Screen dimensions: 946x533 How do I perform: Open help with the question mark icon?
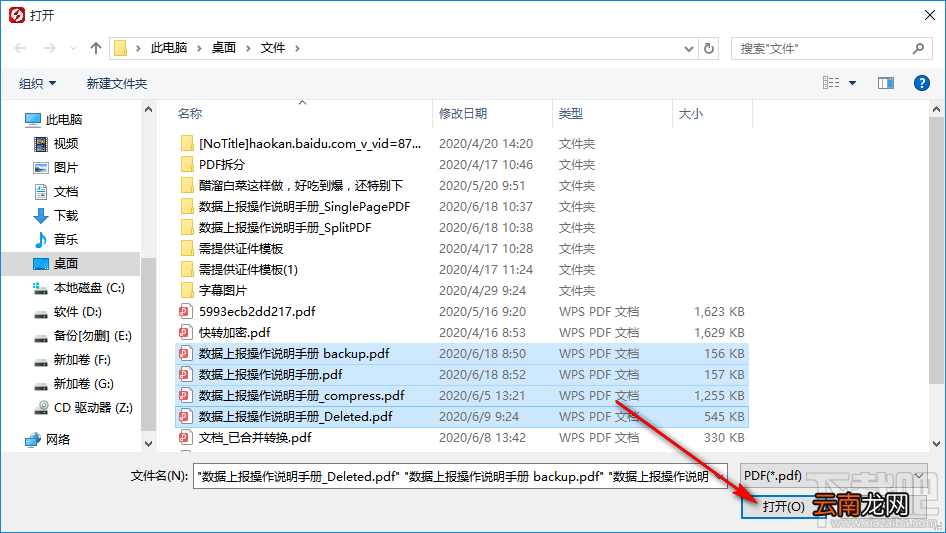[921, 83]
